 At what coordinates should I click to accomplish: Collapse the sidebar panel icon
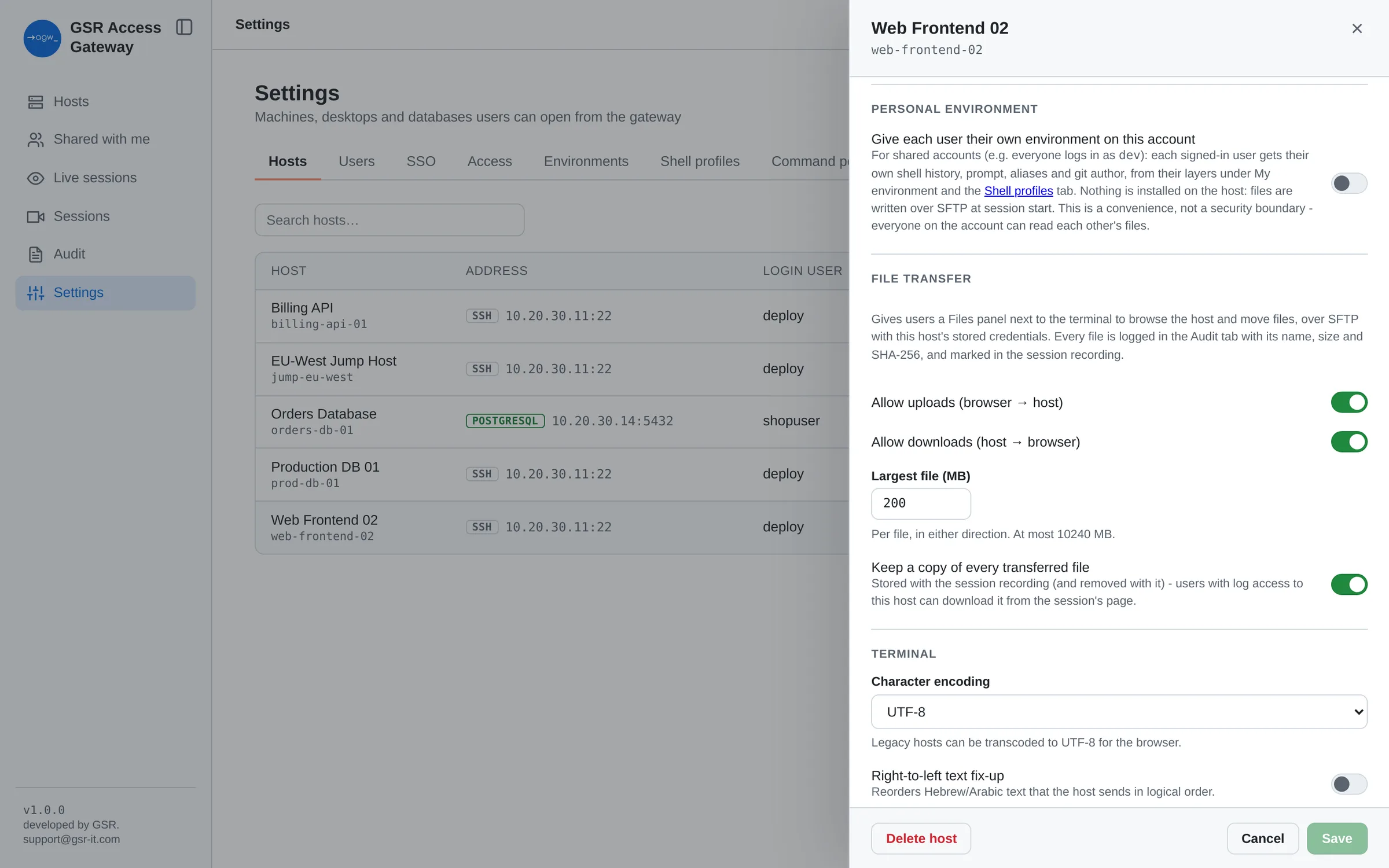[x=184, y=27]
